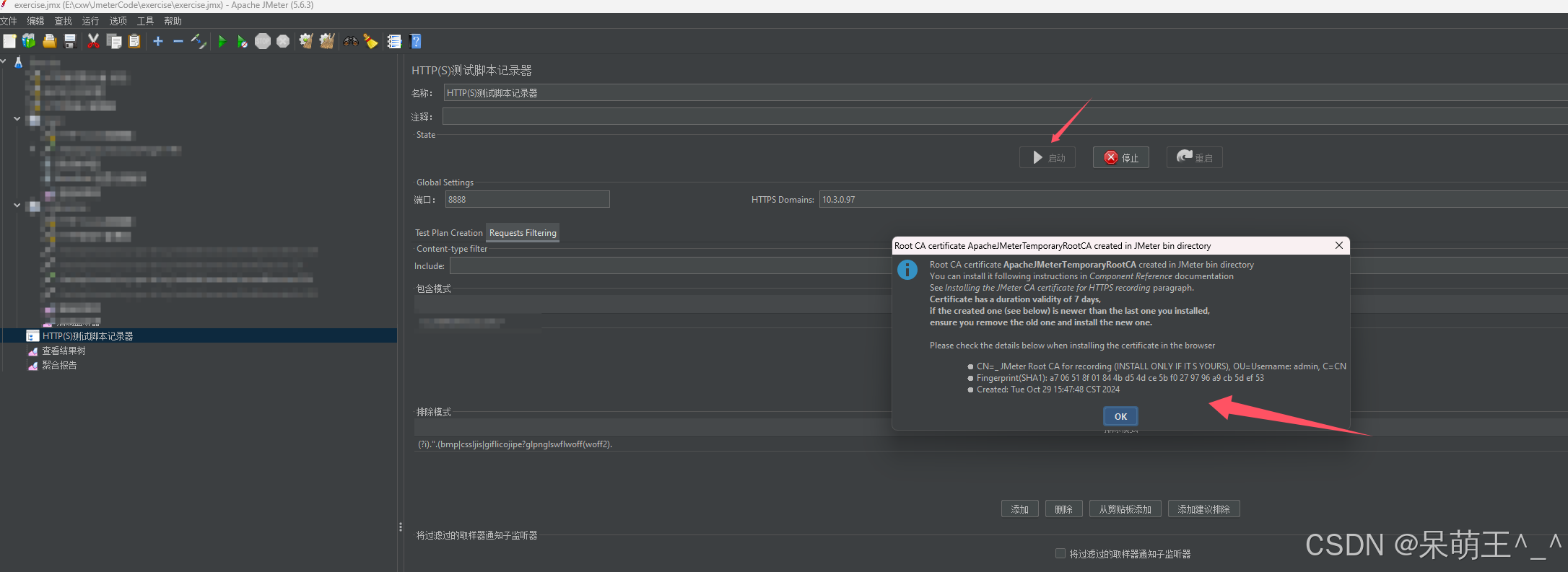Clear current results with single broom
This screenshot has width=1568, height=572.
click(306, 41)
